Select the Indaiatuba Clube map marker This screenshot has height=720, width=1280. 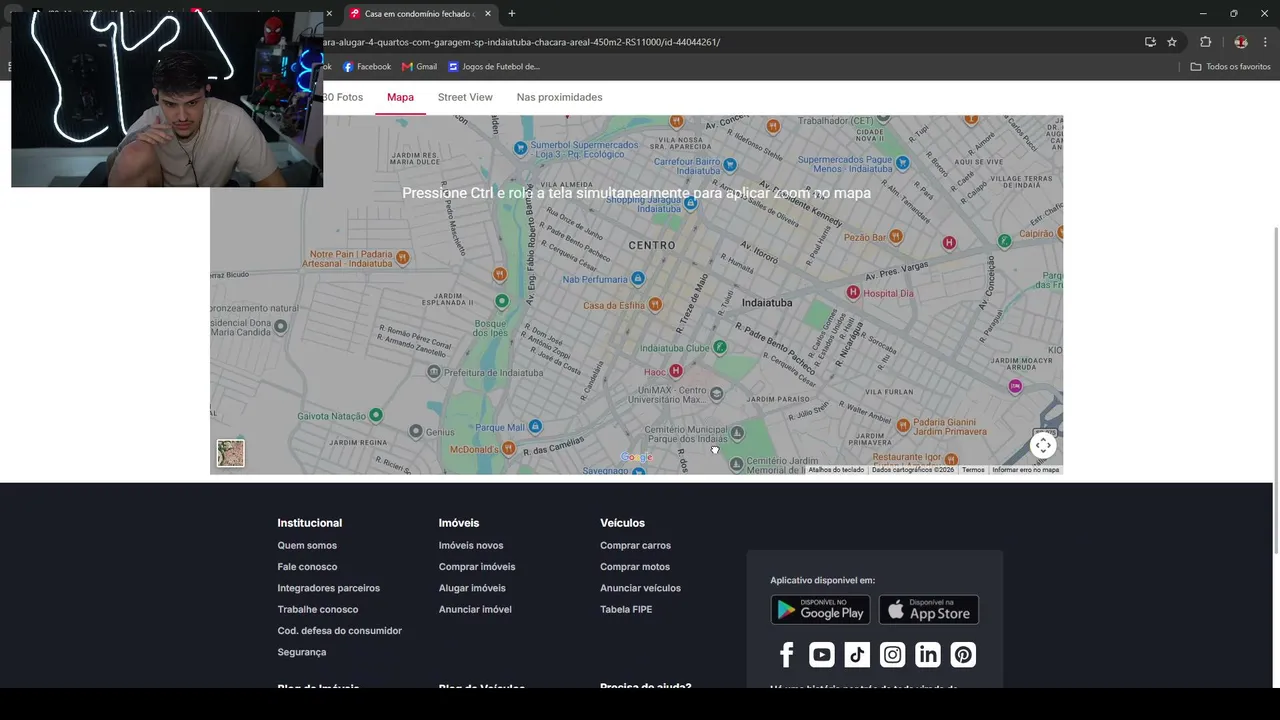tap(720, 347)
